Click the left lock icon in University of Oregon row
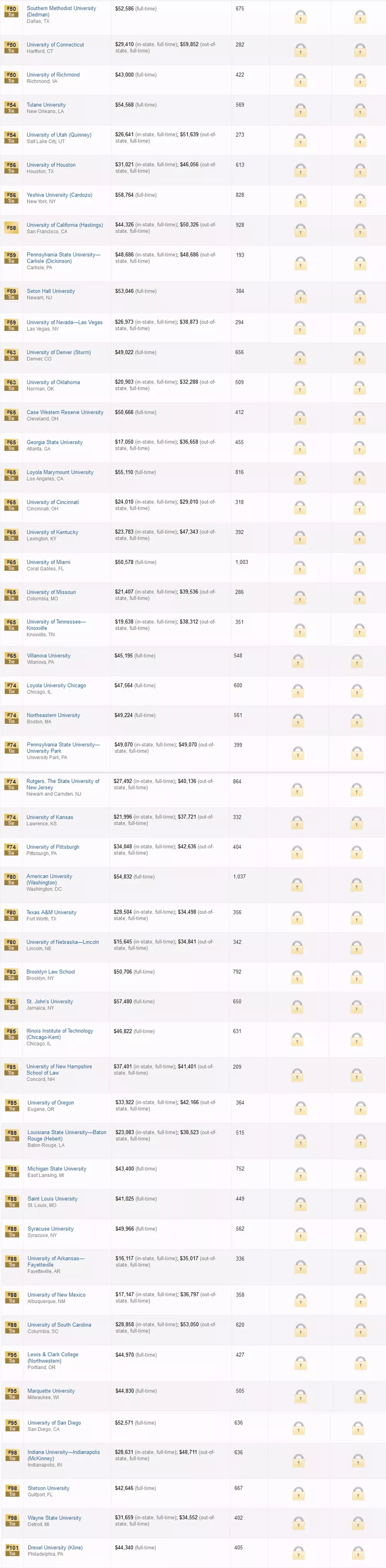This screenshot has height=1568, width=386. coord(300,1108)
